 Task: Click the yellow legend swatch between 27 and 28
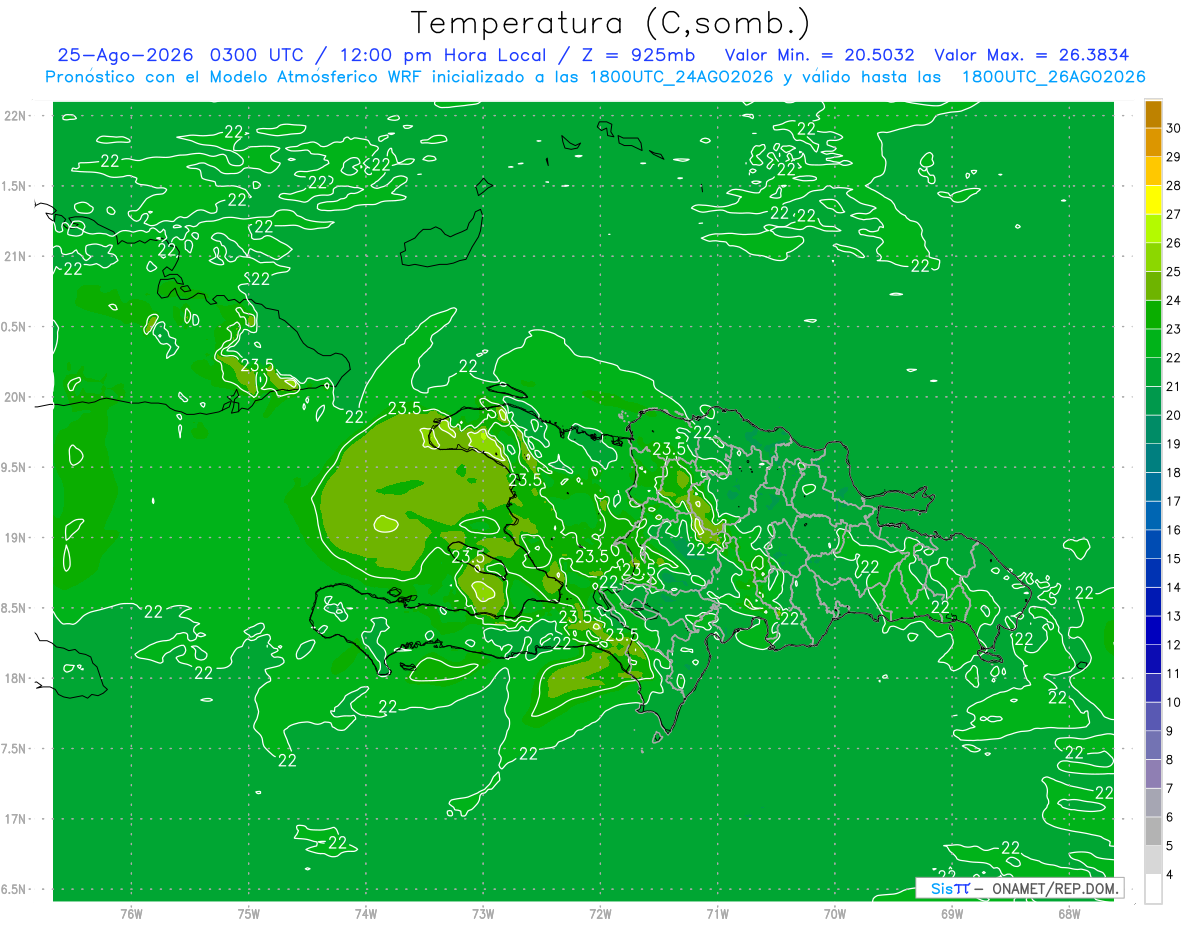[1153, 200]
